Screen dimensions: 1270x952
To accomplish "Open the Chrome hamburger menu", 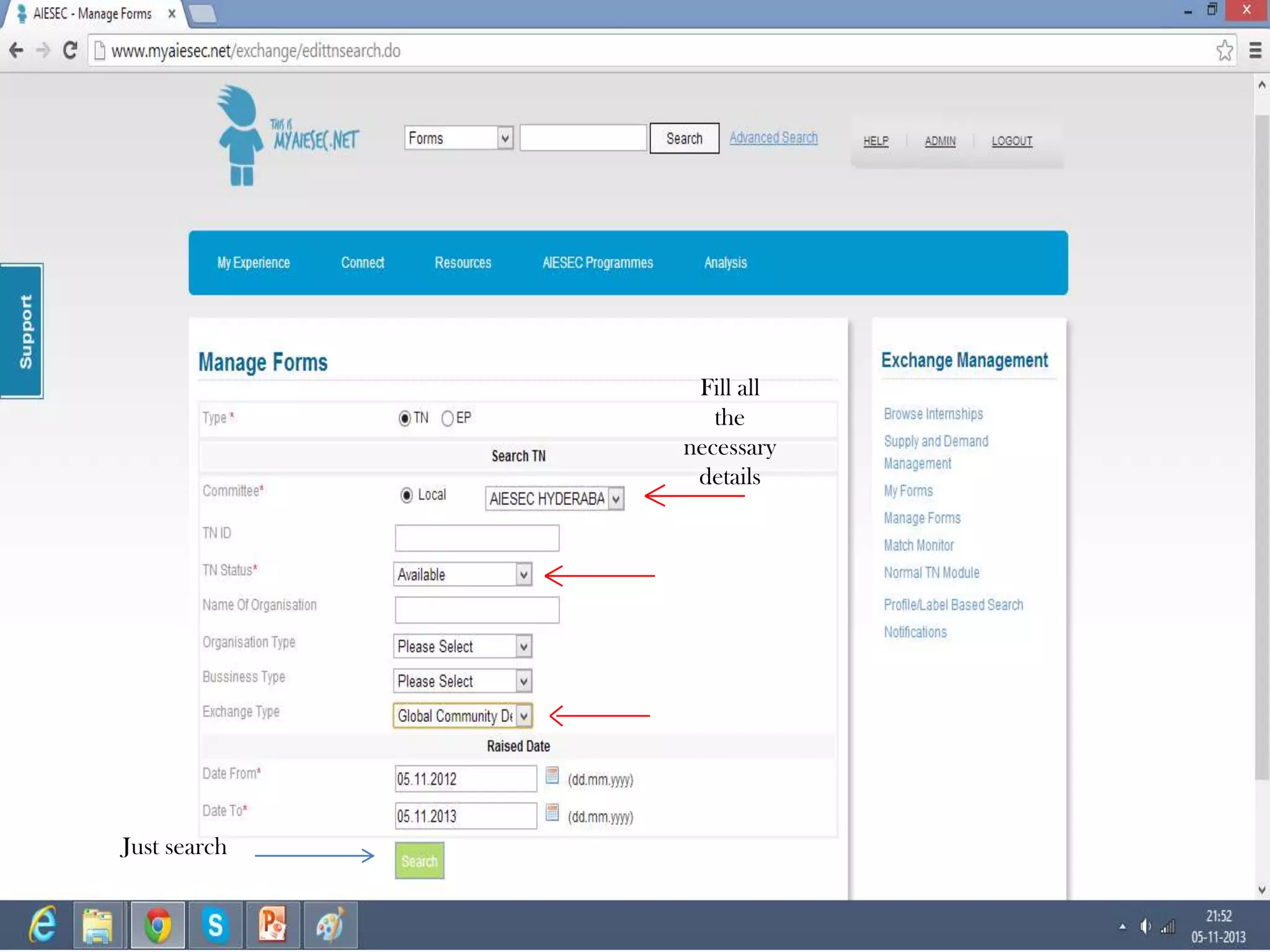I will coord(1255,51).
